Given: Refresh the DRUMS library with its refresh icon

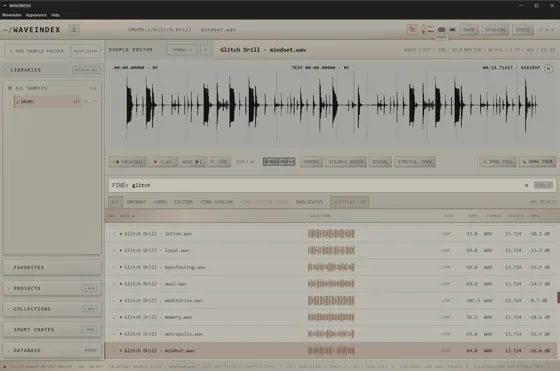Looking at the screenshot, I should pyautogui.click(x=86, y=102).
